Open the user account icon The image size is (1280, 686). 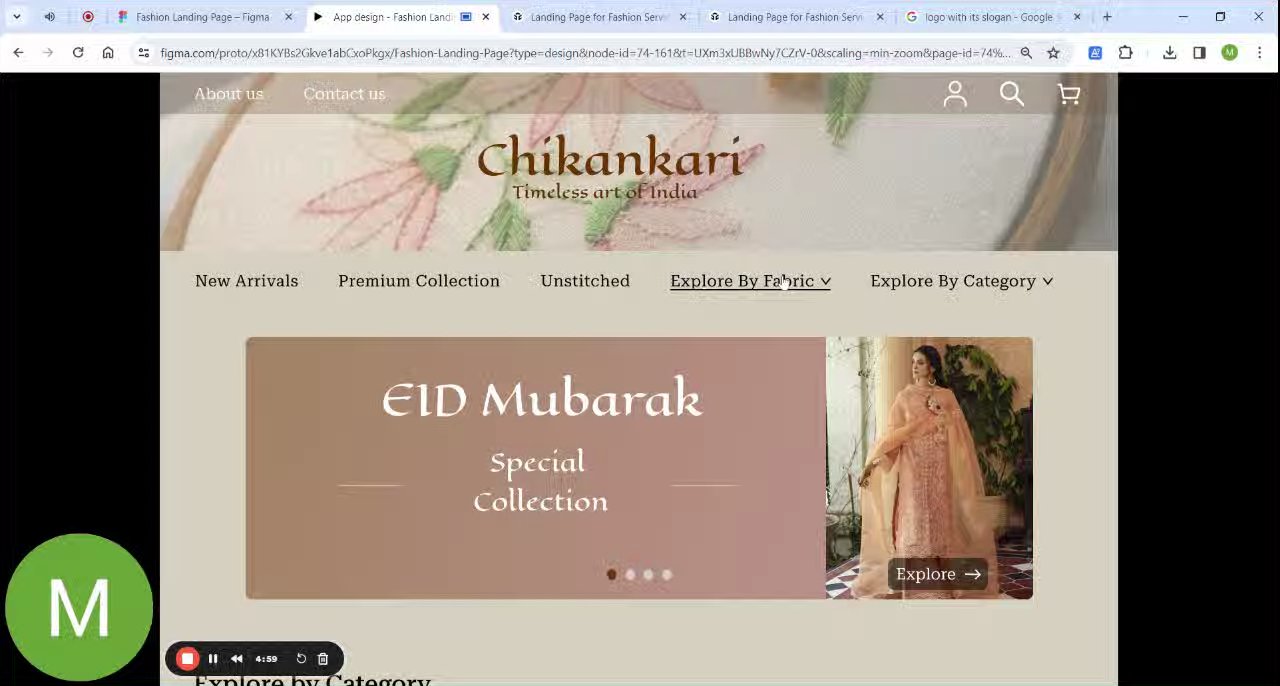(955, 94)
